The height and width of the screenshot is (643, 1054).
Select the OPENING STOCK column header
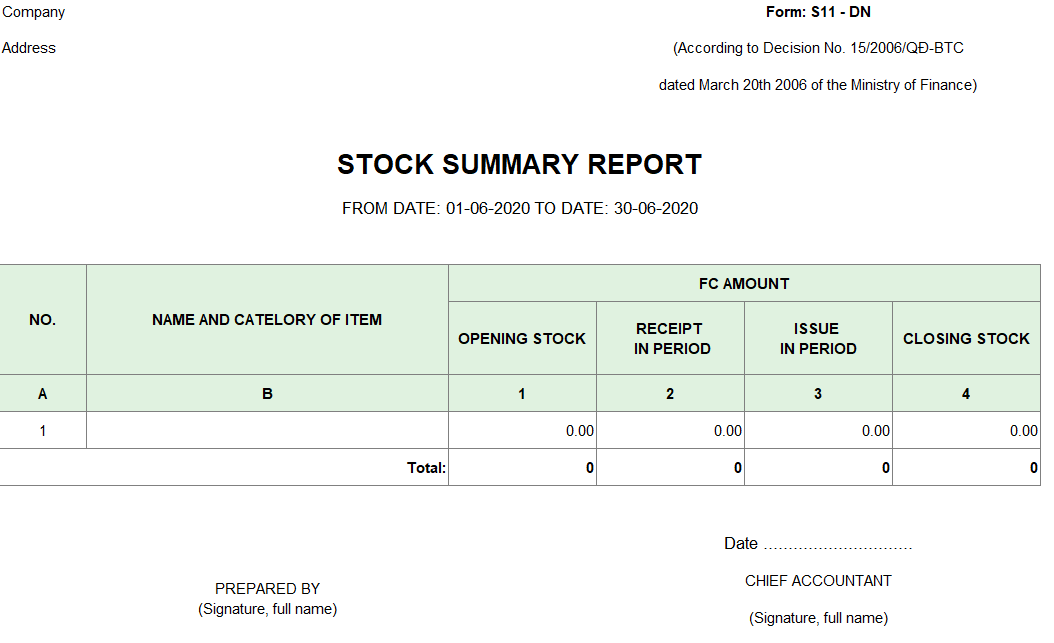[522, 339]
